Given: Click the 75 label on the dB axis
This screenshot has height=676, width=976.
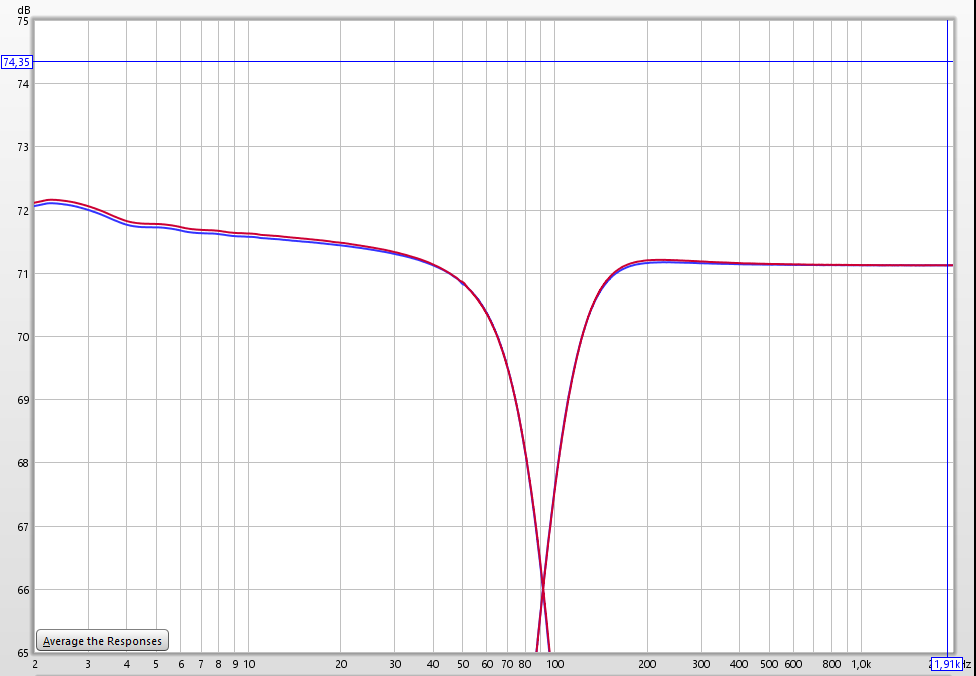Looking at the screenshot, I should pyautogui.click(x=24, y=20).
